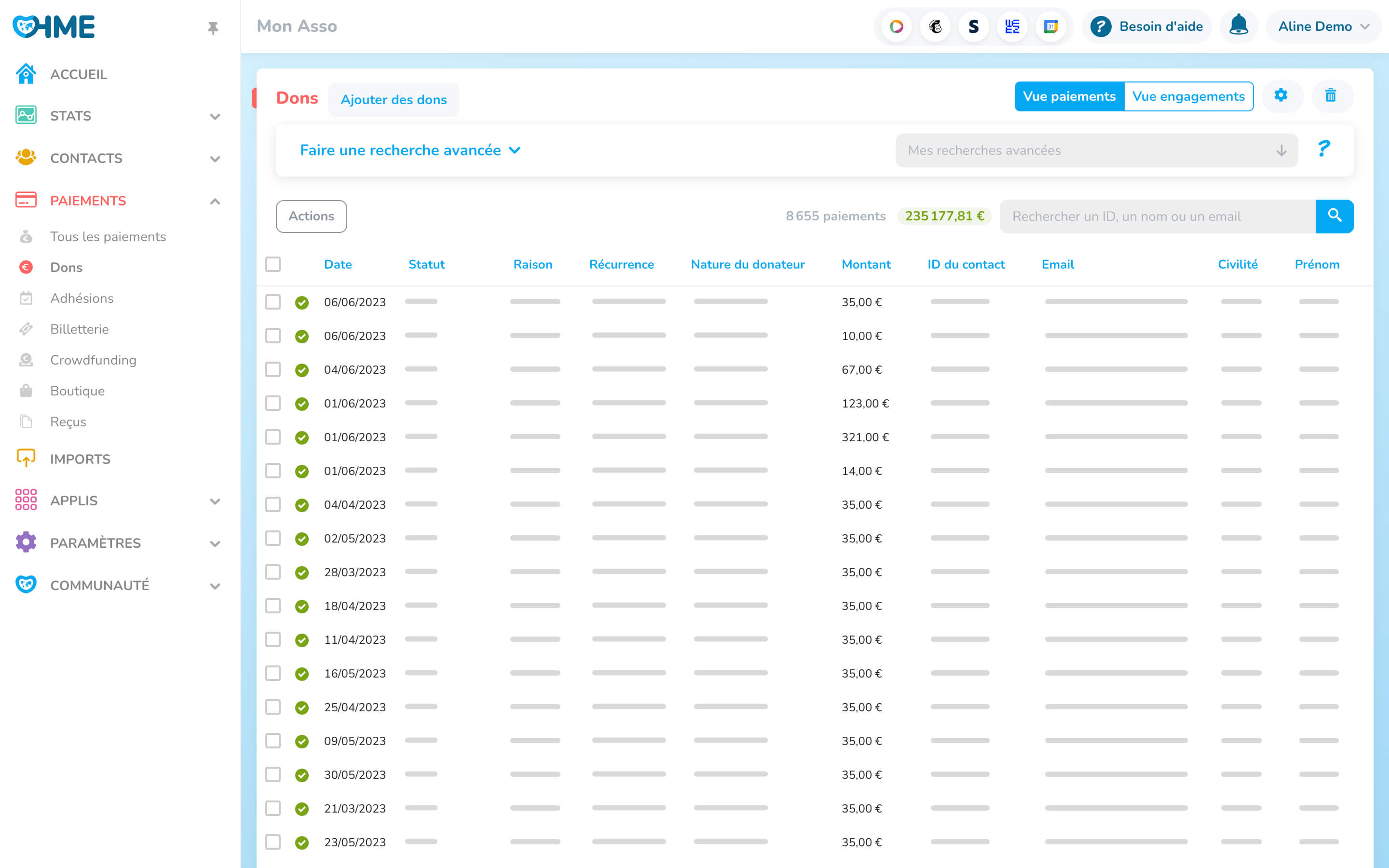Click the pin sidebar icon
The height and width of the screenshot is (868, 1389).
(x=213, y=27)
